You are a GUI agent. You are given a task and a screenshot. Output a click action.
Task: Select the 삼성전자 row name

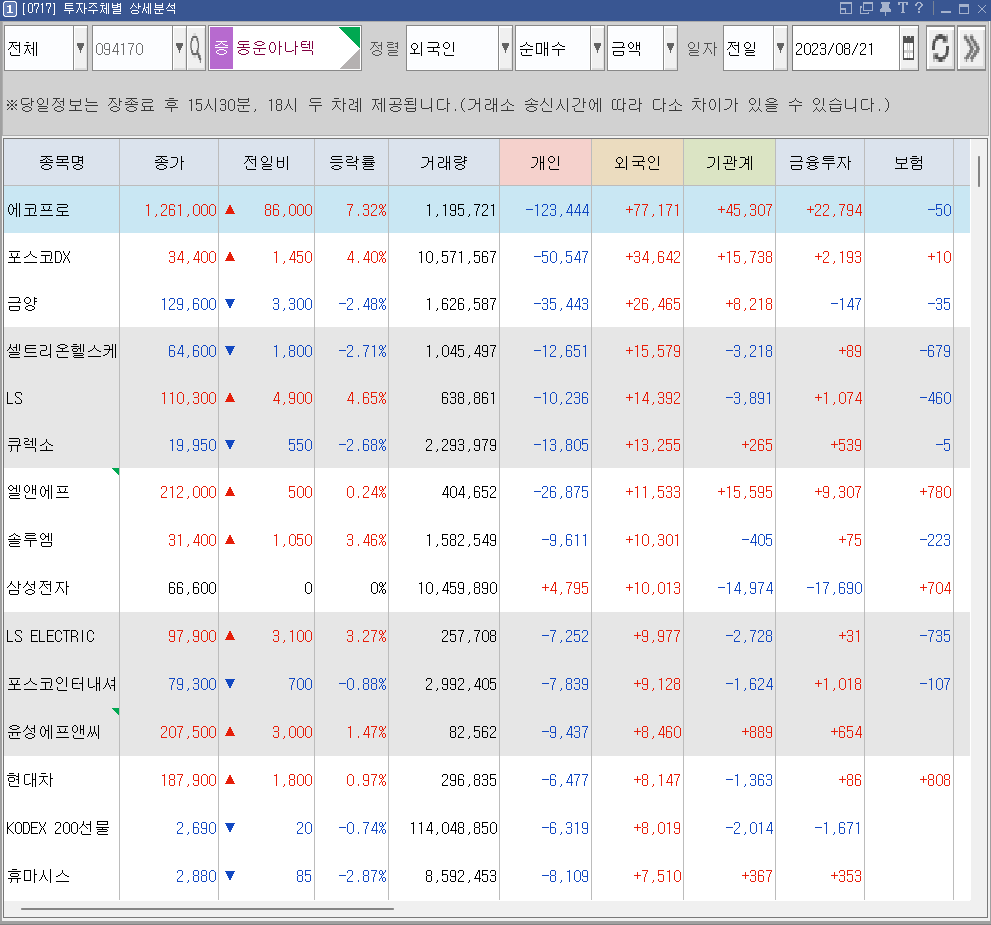point(38,588)
